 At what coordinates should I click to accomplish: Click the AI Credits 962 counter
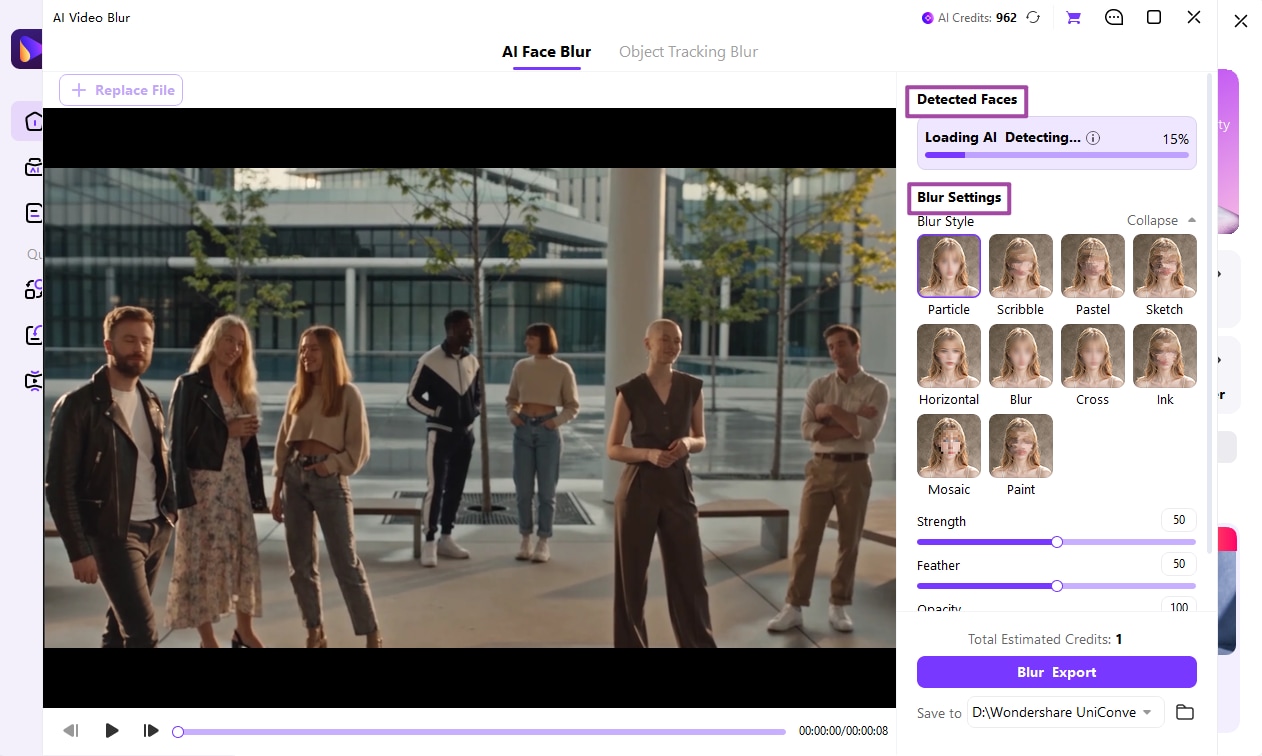(x=969, y=18)
